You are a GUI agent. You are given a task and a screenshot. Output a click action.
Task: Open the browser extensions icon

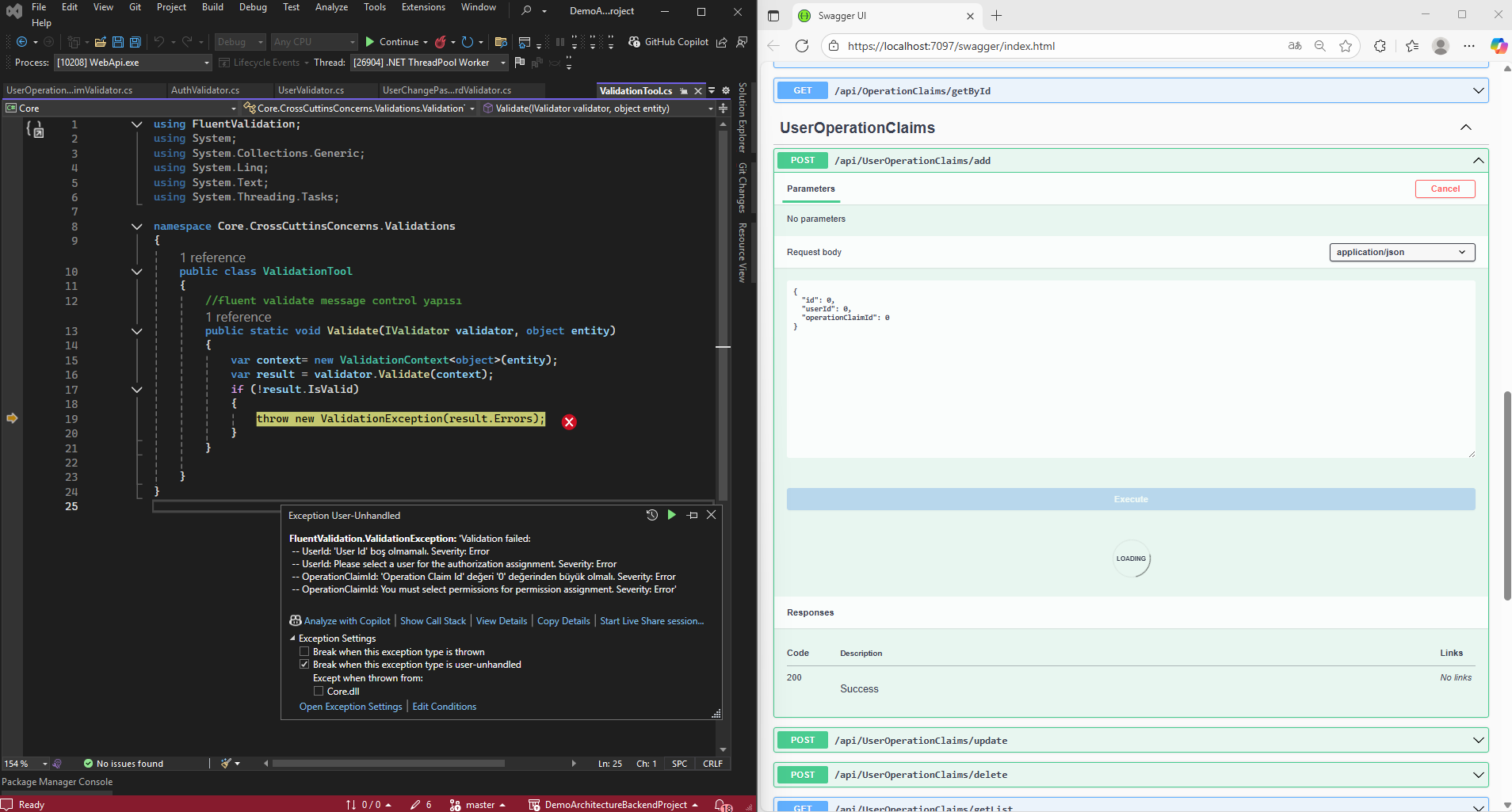[1380, 46]
